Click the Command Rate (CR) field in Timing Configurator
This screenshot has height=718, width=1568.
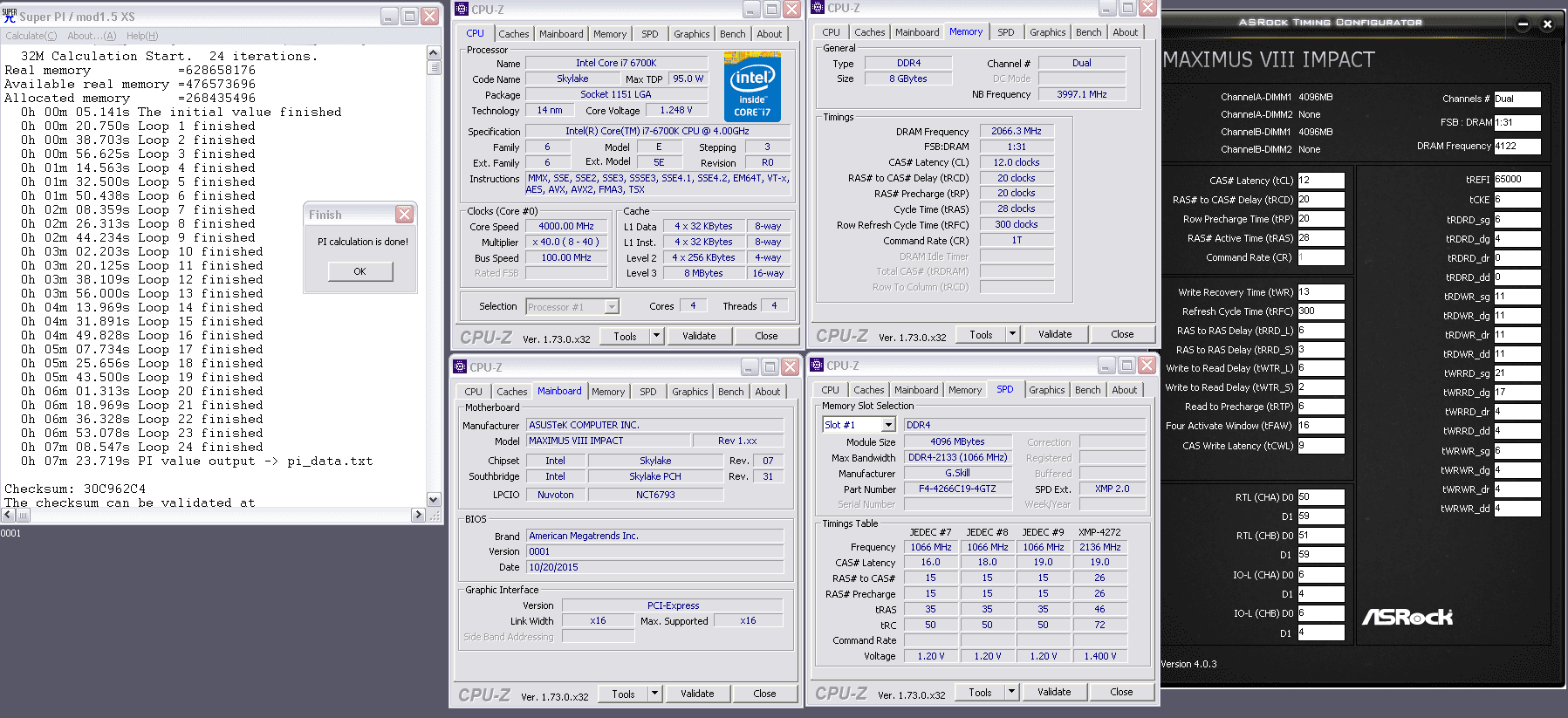(x=1320, y=257)
